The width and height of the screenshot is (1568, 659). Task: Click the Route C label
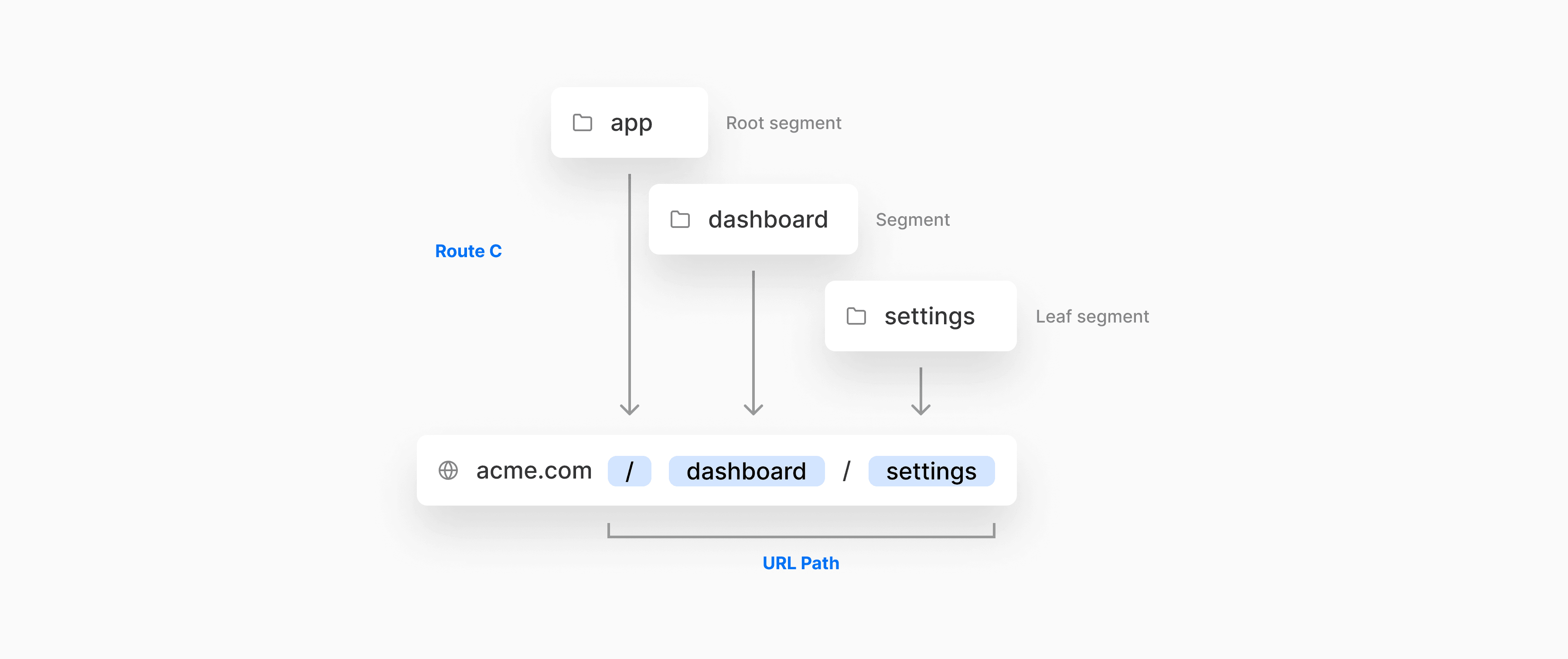(x=468, y=251)
